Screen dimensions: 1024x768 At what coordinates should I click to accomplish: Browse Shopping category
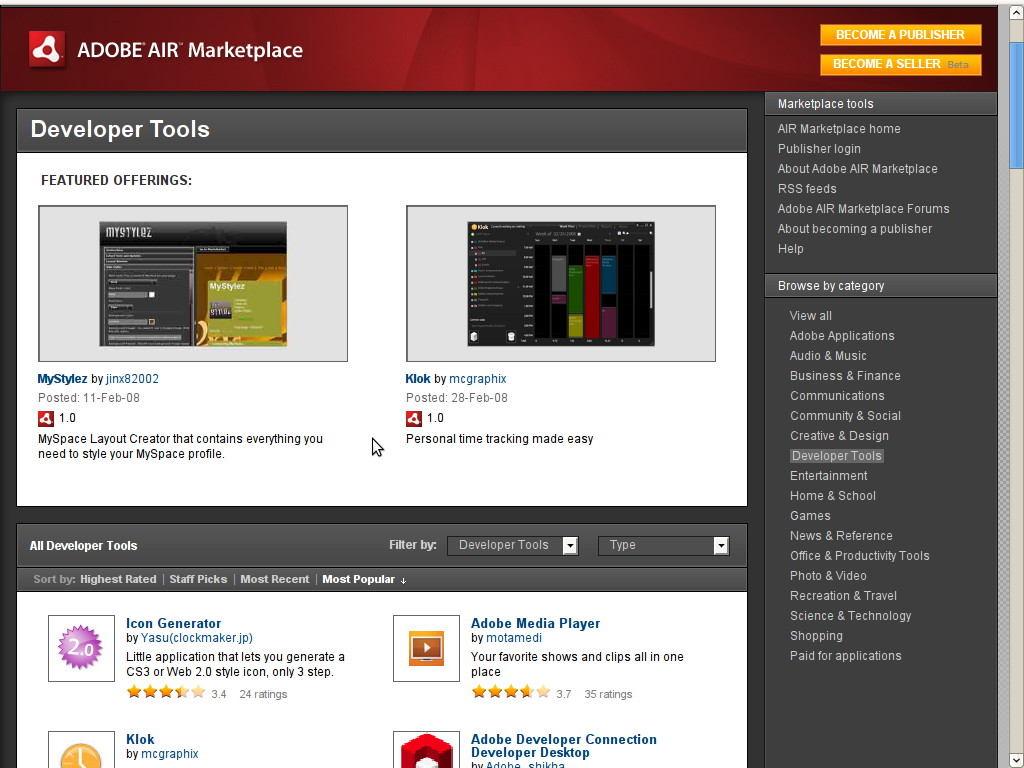[x=816, y=636]
